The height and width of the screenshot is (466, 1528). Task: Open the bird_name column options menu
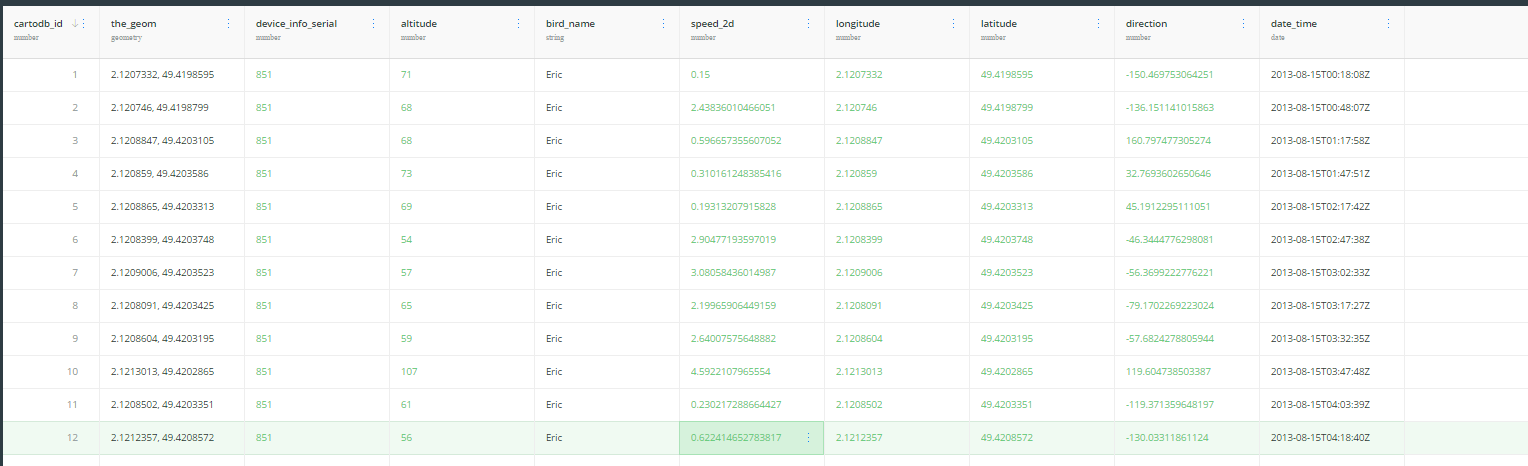(663, 24)
